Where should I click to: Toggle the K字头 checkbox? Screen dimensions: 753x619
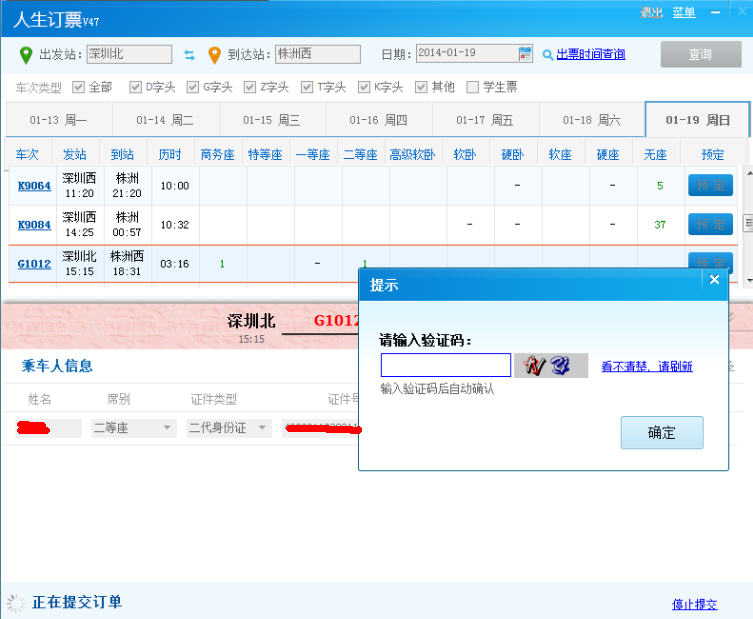click(x=364, y=87)
